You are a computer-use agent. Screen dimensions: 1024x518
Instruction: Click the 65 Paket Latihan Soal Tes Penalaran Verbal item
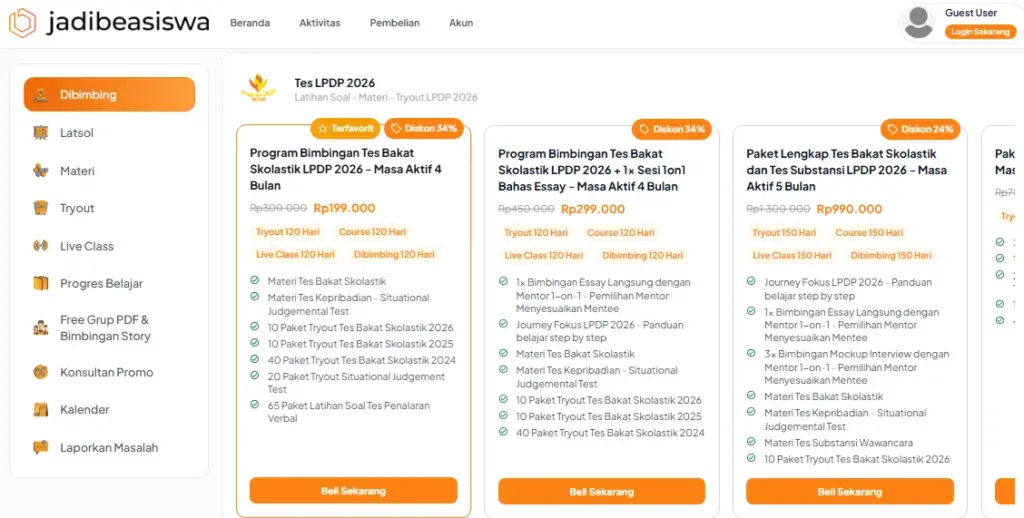coord(349,412)
